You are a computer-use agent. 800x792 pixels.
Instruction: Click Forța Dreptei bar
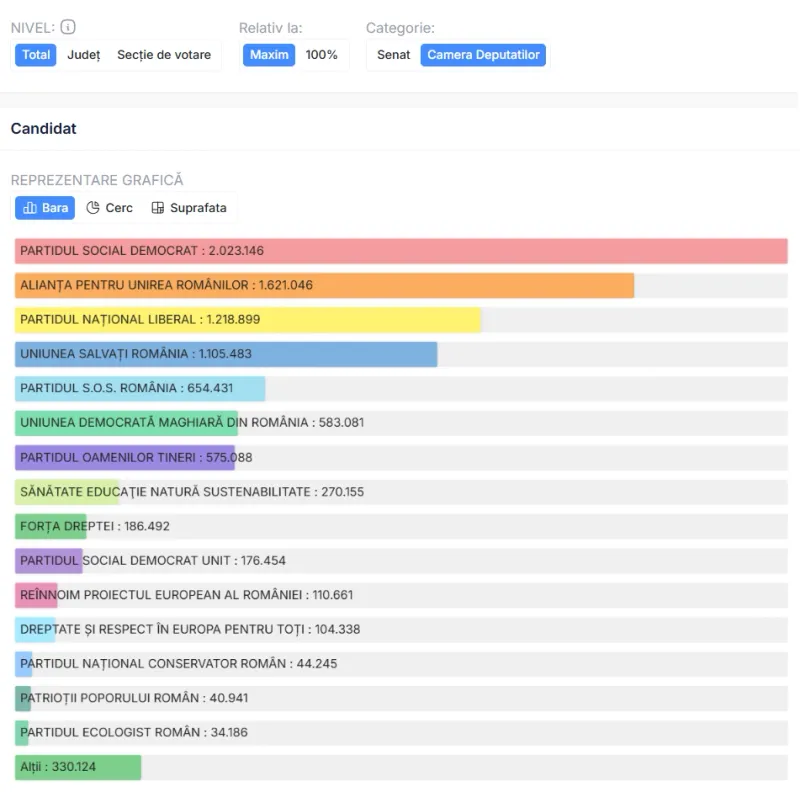tap(51, 526)
